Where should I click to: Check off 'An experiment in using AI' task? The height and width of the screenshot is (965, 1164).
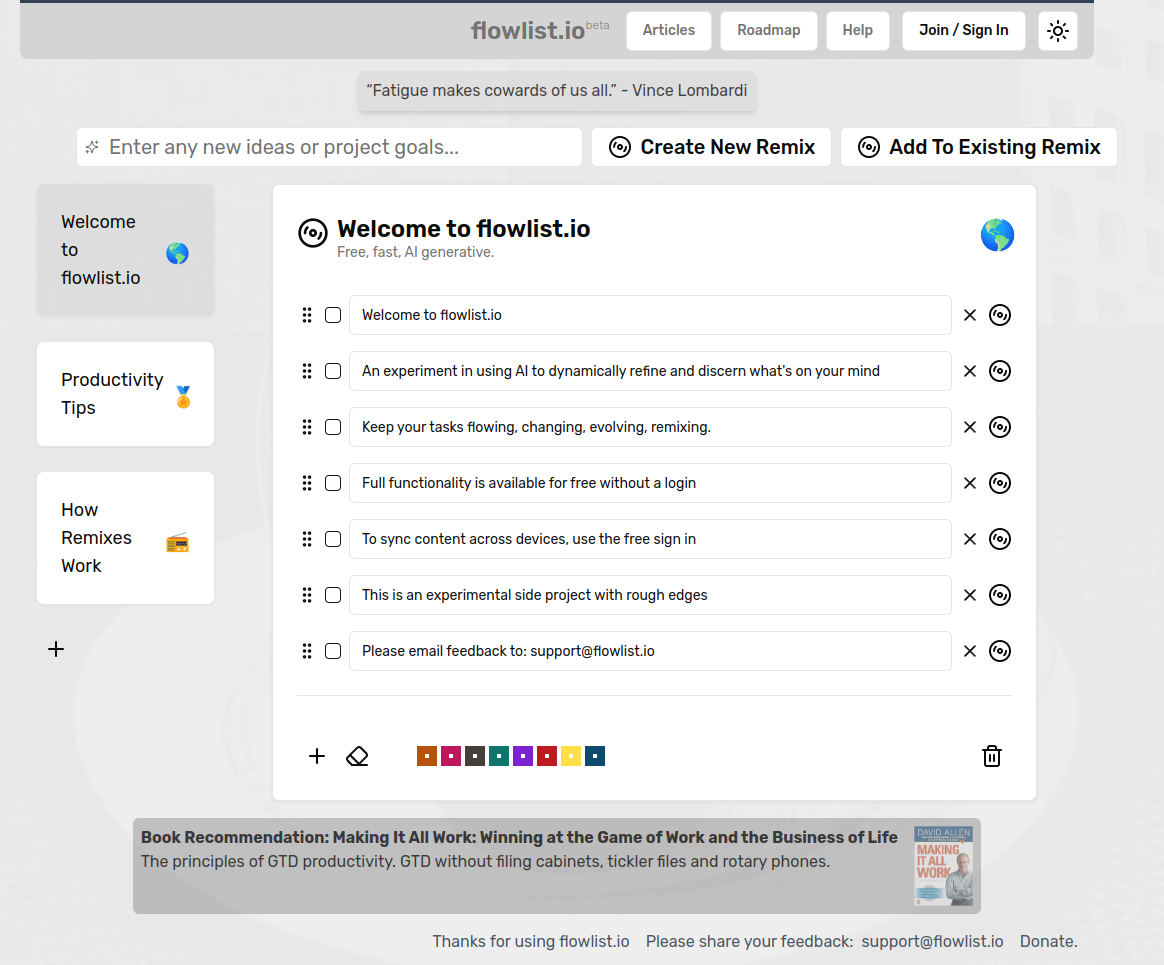click(333, 371)
